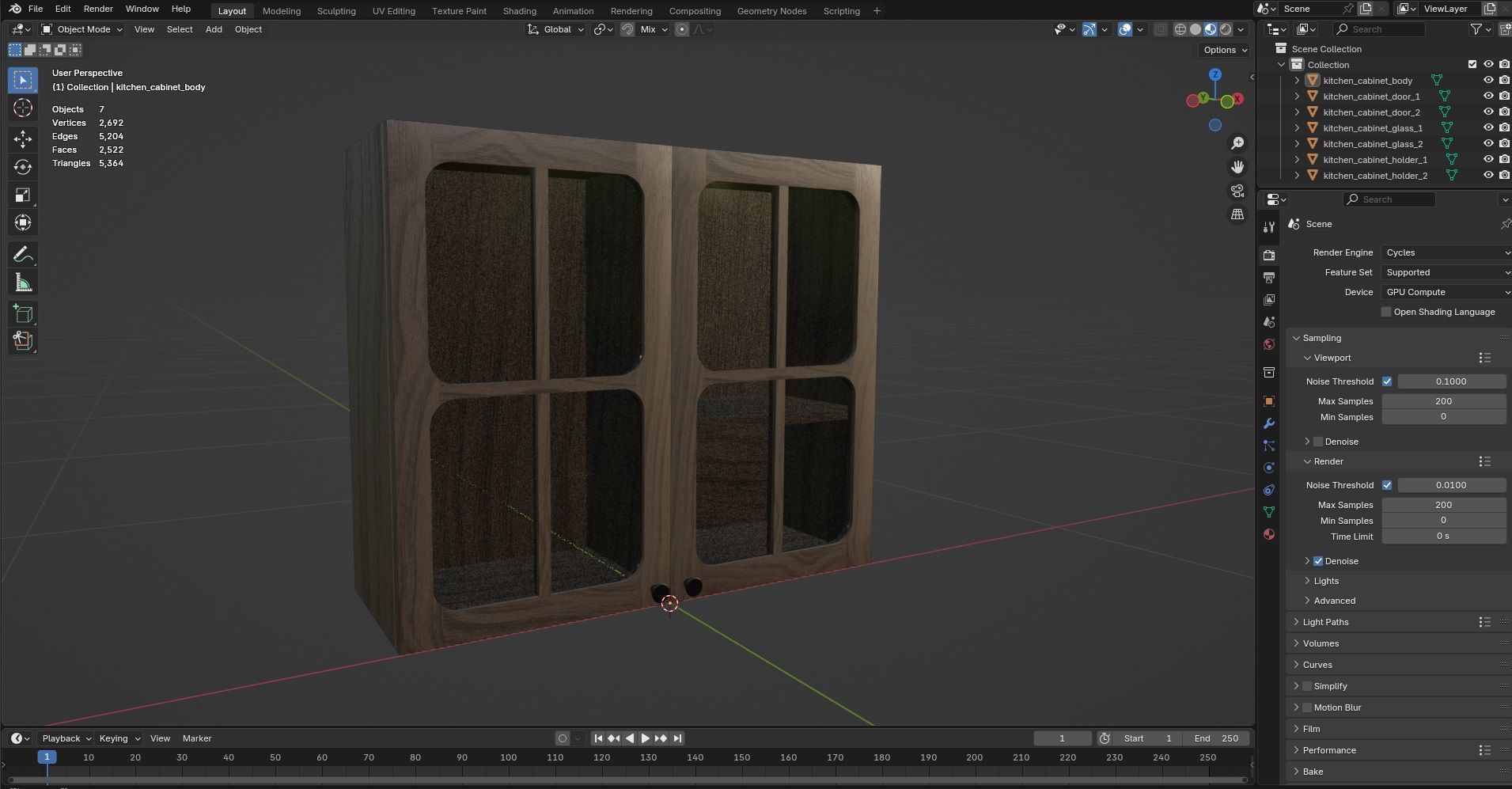Toggle Render Noise Threshold checkbox
The image size is (1512, 789).
tap(1387, 485)
